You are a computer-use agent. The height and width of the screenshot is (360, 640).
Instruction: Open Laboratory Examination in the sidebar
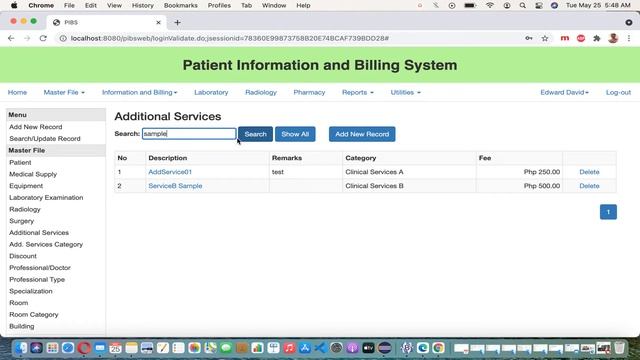[x=46, y=198]
